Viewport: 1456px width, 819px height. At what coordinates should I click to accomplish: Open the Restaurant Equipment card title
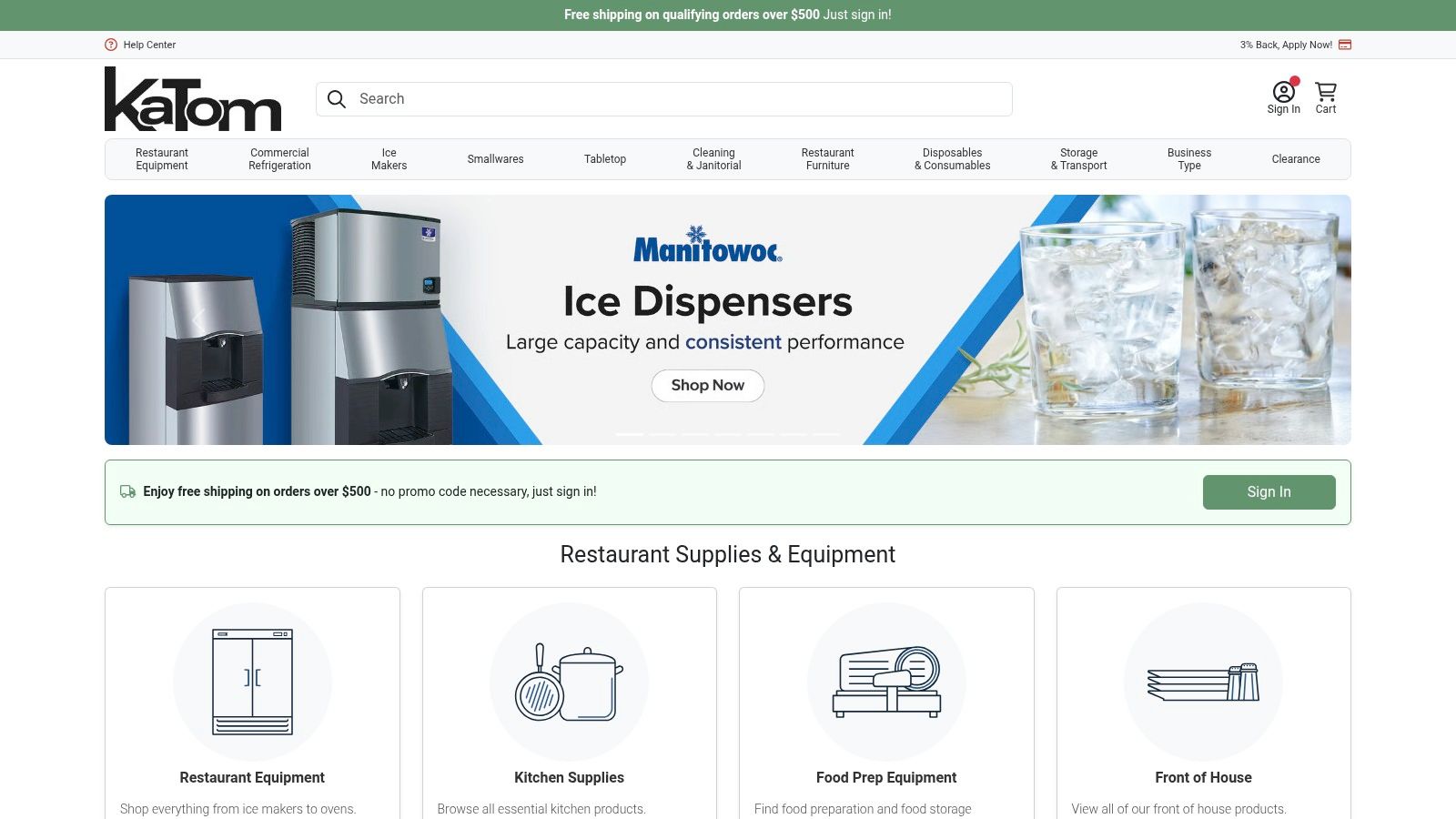tap(252, 777)
